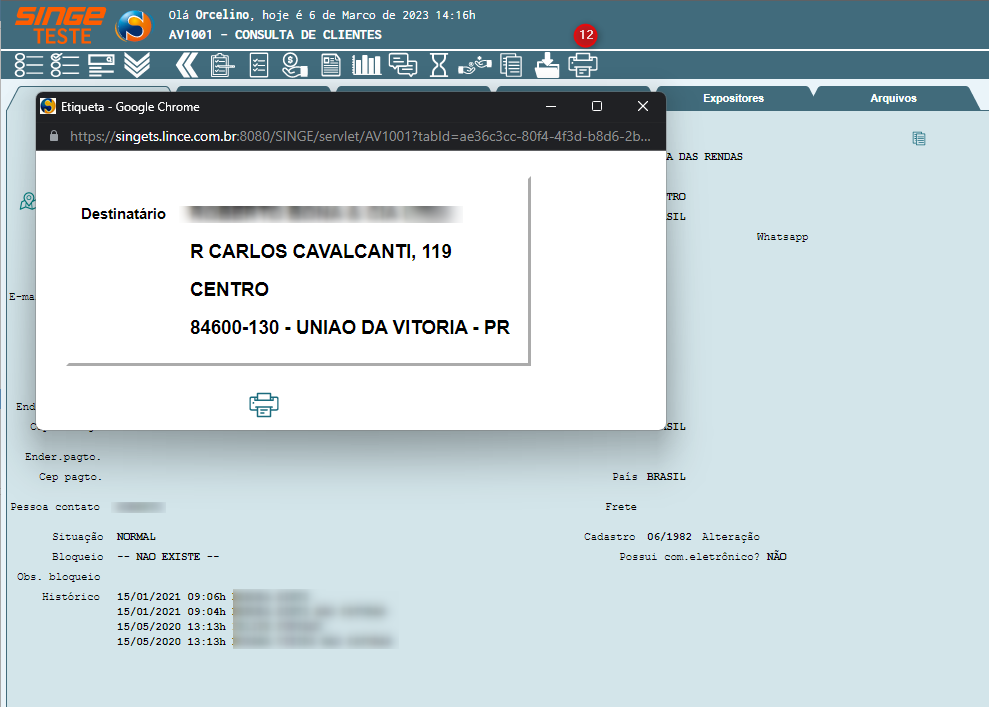Screen dimensions: 989x707
Task: Expand the double down chevron icon
Action: click(x=137, y=66)
